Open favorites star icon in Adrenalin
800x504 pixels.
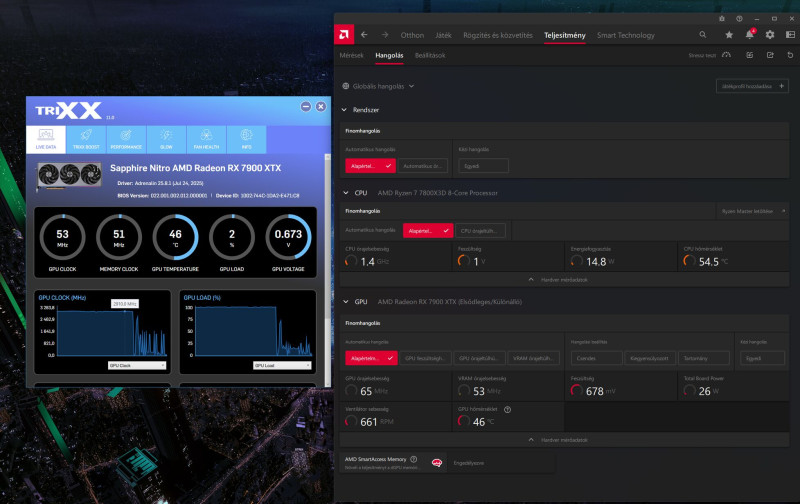tap(729, 35)
